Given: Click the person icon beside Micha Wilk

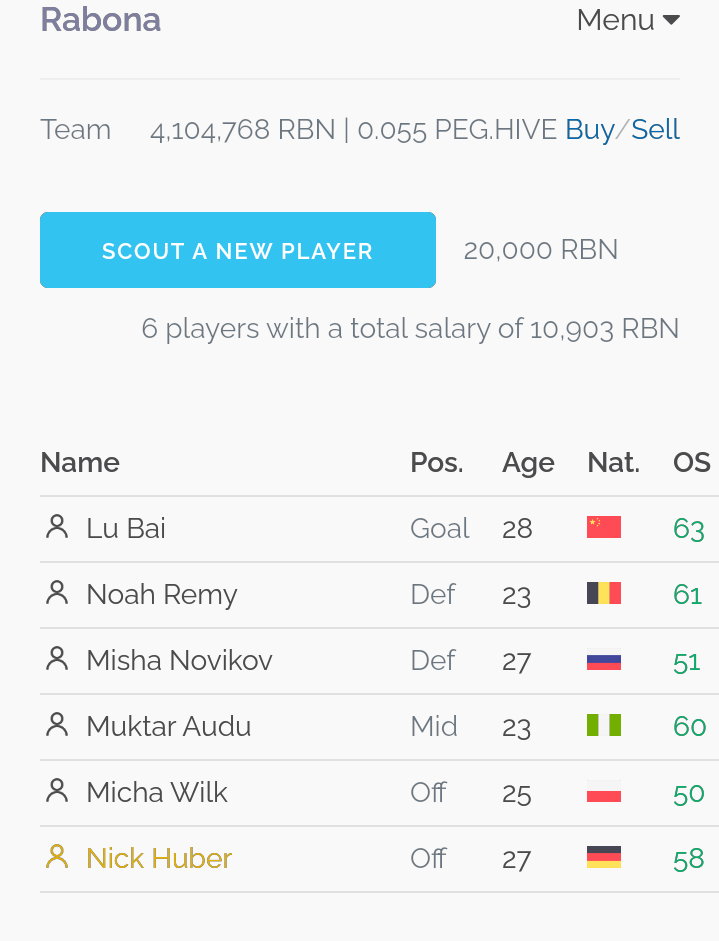Looking at the screenshot, I should (57, 791).
